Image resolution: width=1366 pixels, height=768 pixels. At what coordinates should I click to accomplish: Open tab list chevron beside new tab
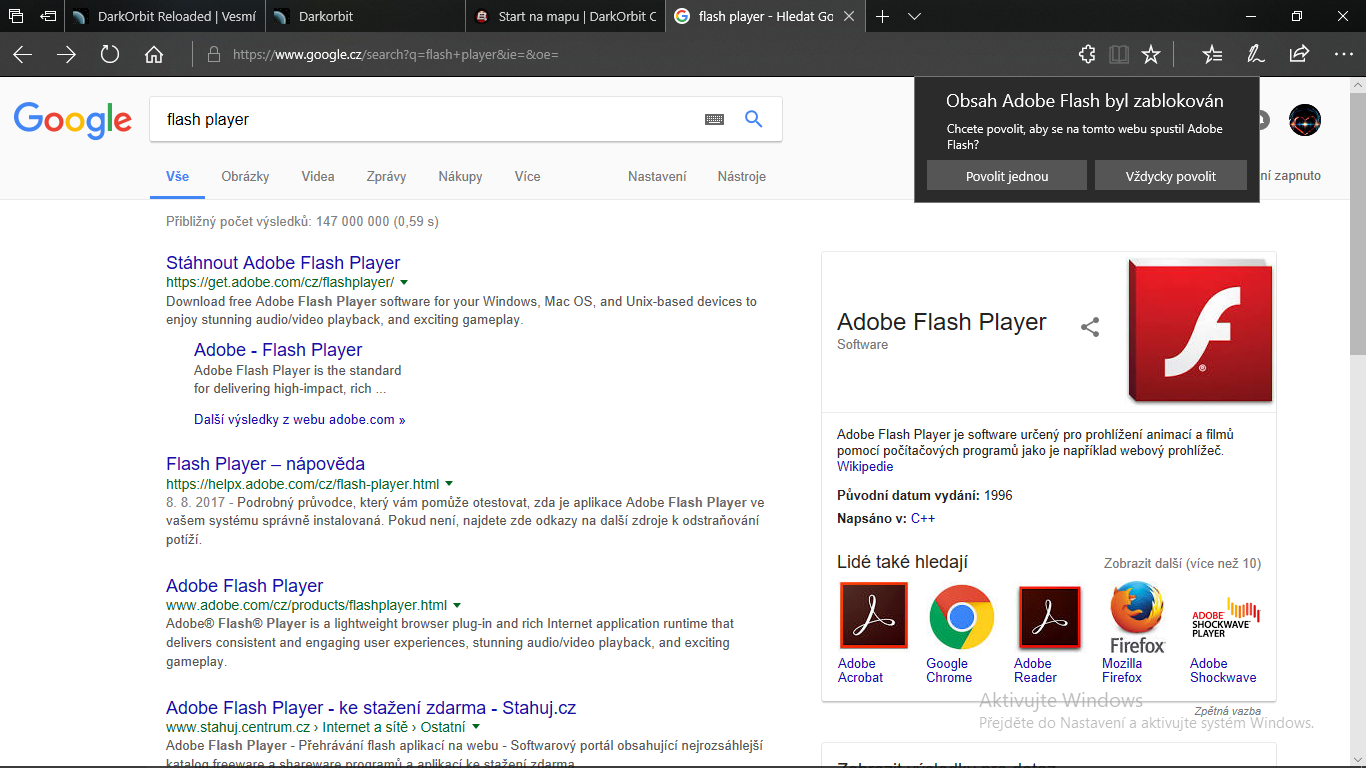(x=914, y=17)
